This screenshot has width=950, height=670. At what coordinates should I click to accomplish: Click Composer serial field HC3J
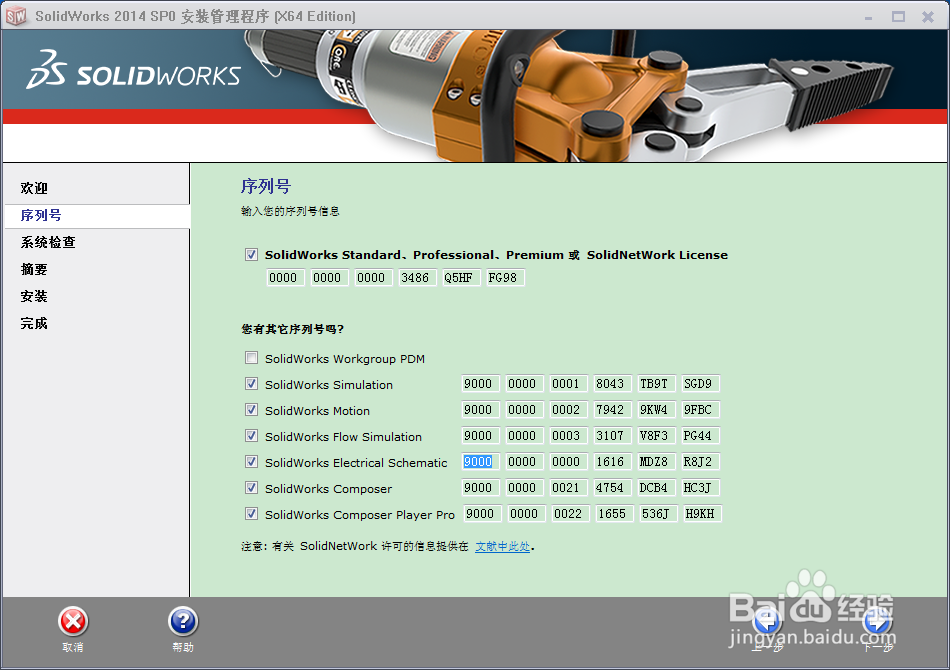700,488
